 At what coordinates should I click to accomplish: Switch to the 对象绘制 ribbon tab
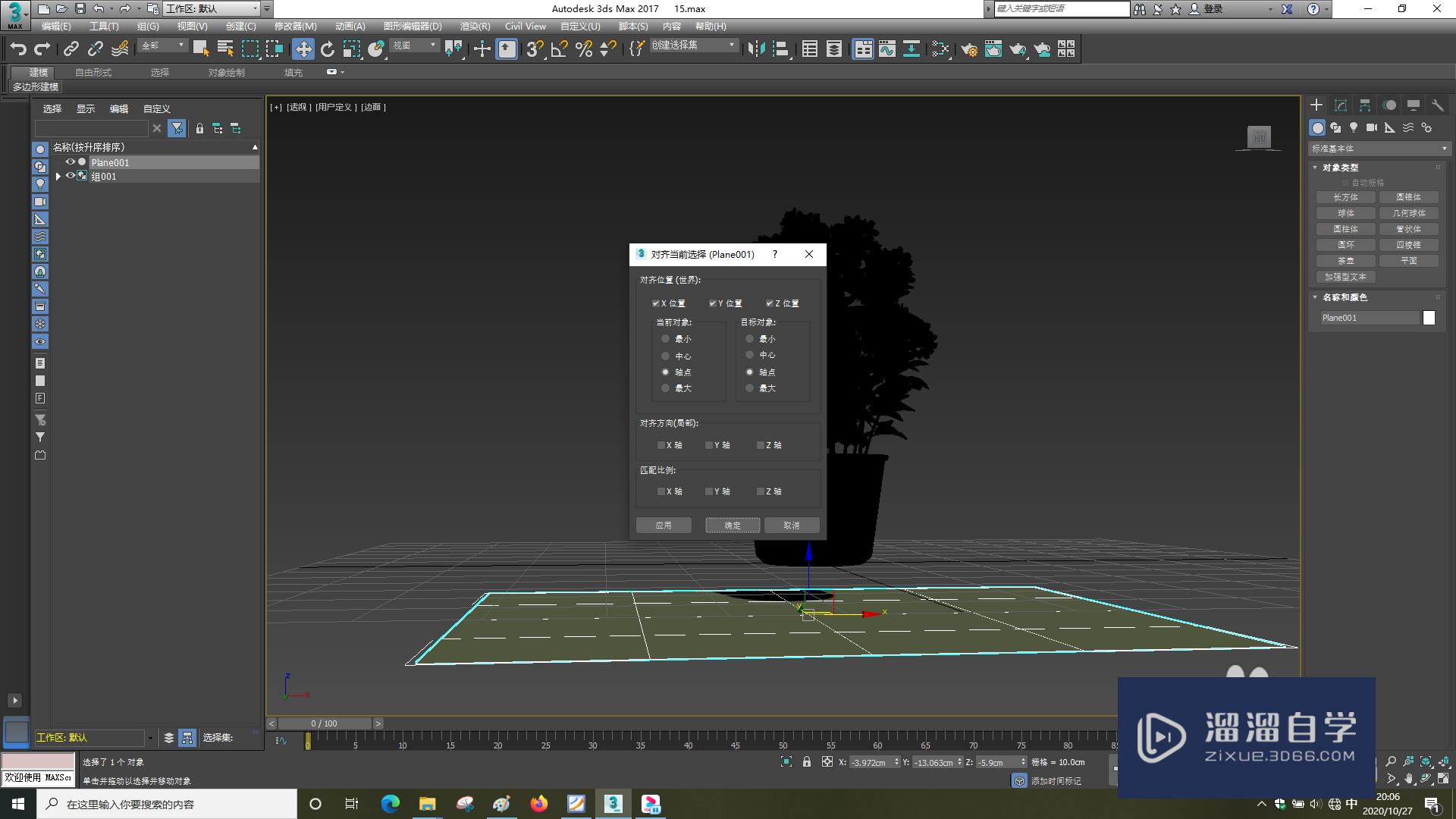tap(226, 72)
